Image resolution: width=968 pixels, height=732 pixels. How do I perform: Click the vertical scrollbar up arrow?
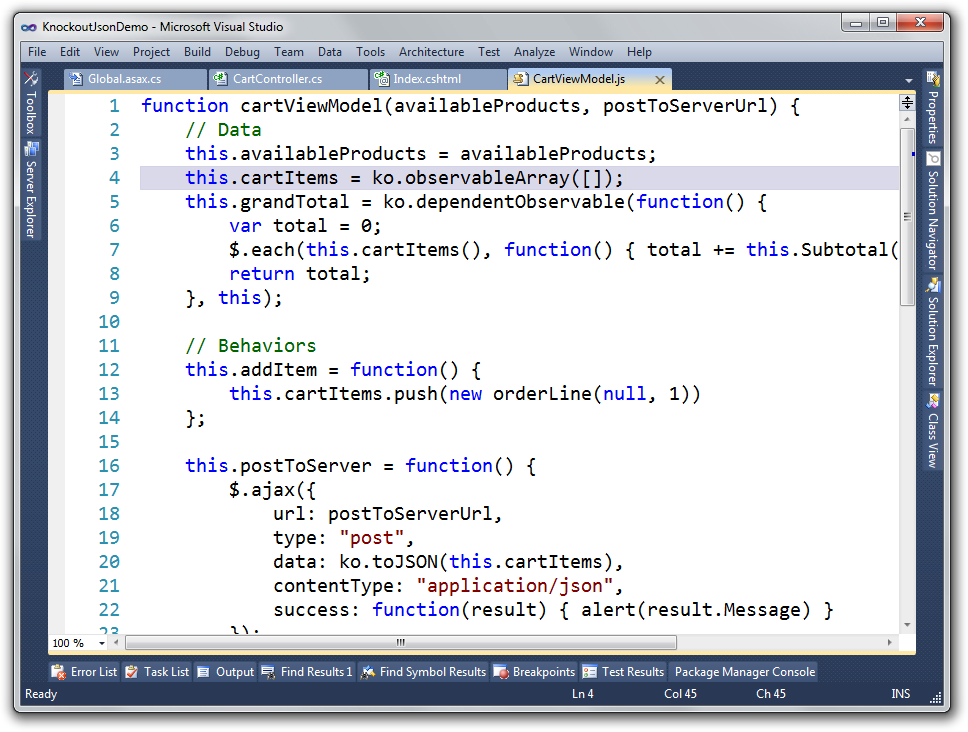[907, 120]
